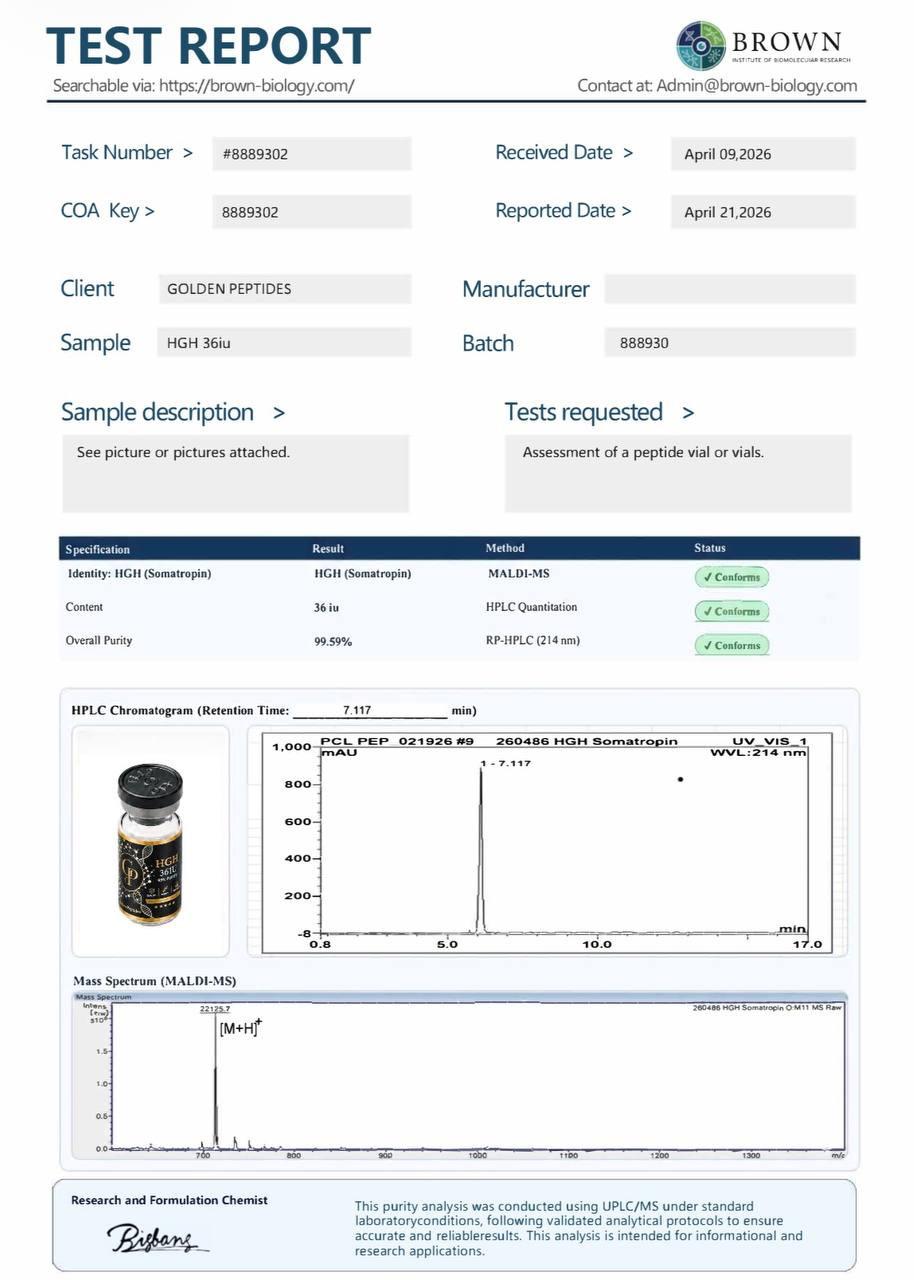Open the brown-biology.com search URL
Image resolution: width=914 pixels, height=1280 pixels.
[256, 86]
